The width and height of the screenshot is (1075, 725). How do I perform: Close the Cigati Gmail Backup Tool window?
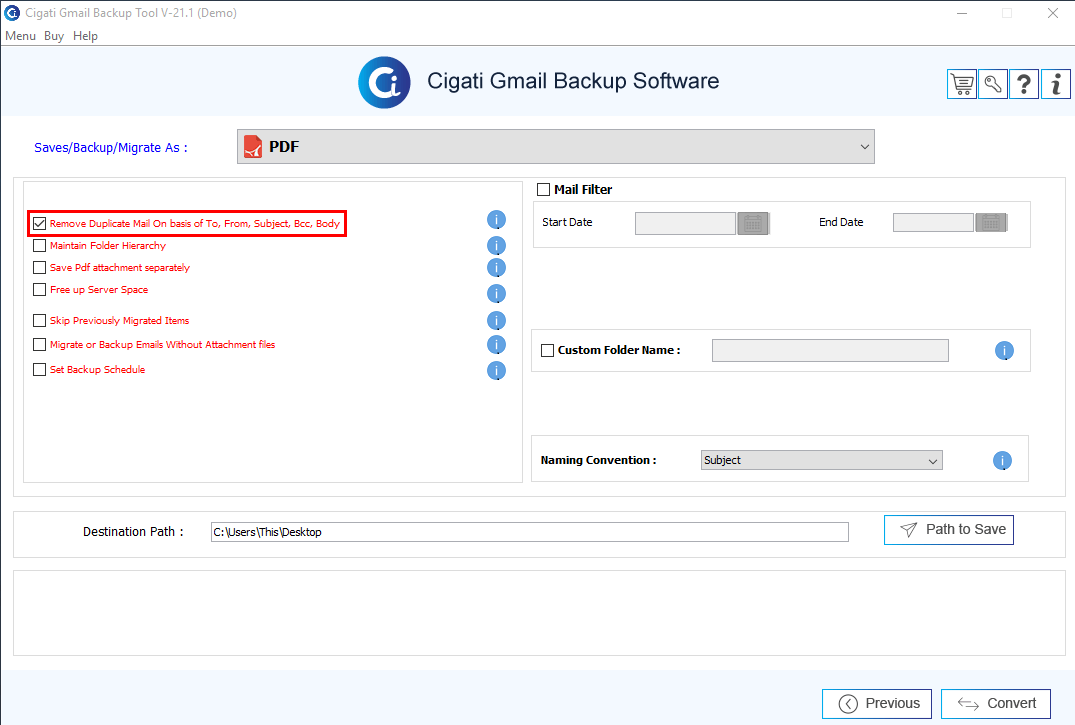pos(1053,13)
